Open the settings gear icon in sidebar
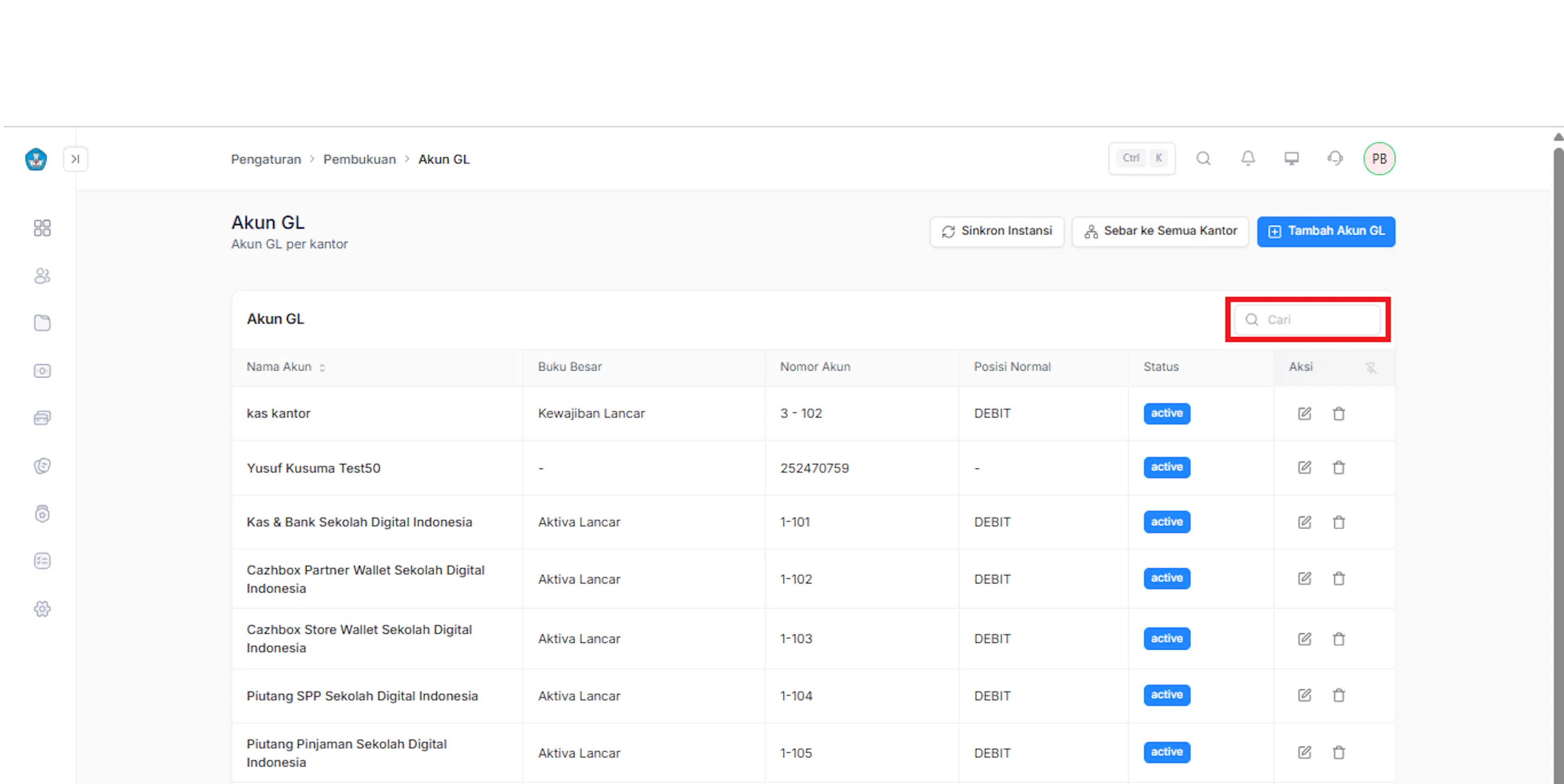The height and width of the screenshot is (784, 1564). (x=42, y=609)
